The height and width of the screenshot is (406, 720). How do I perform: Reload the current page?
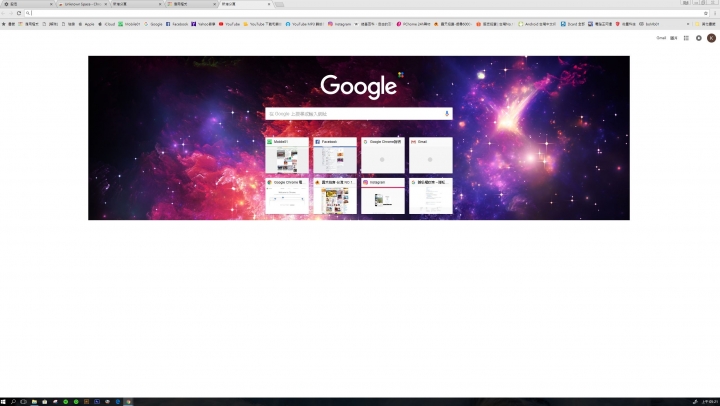pyautogui.click(x=19, y=13)
